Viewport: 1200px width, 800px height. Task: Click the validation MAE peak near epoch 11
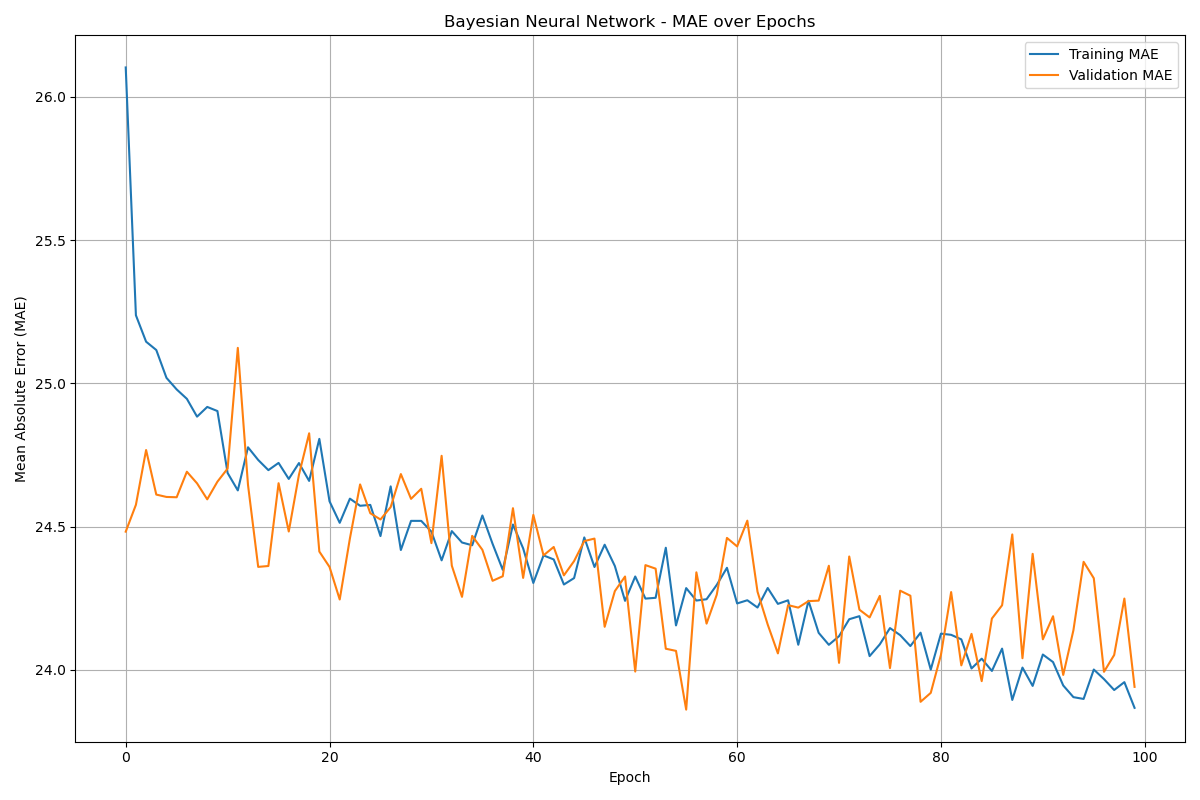click(238, 348)
